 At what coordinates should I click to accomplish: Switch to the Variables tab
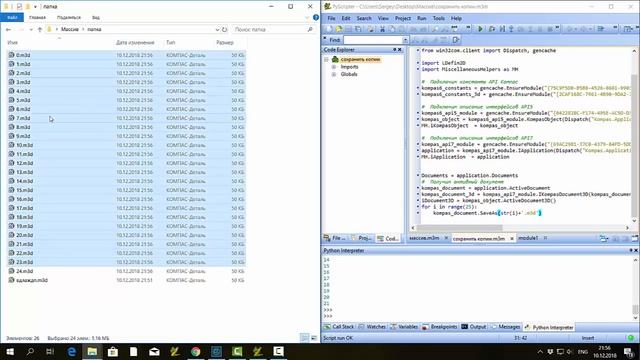coord(404,327)
